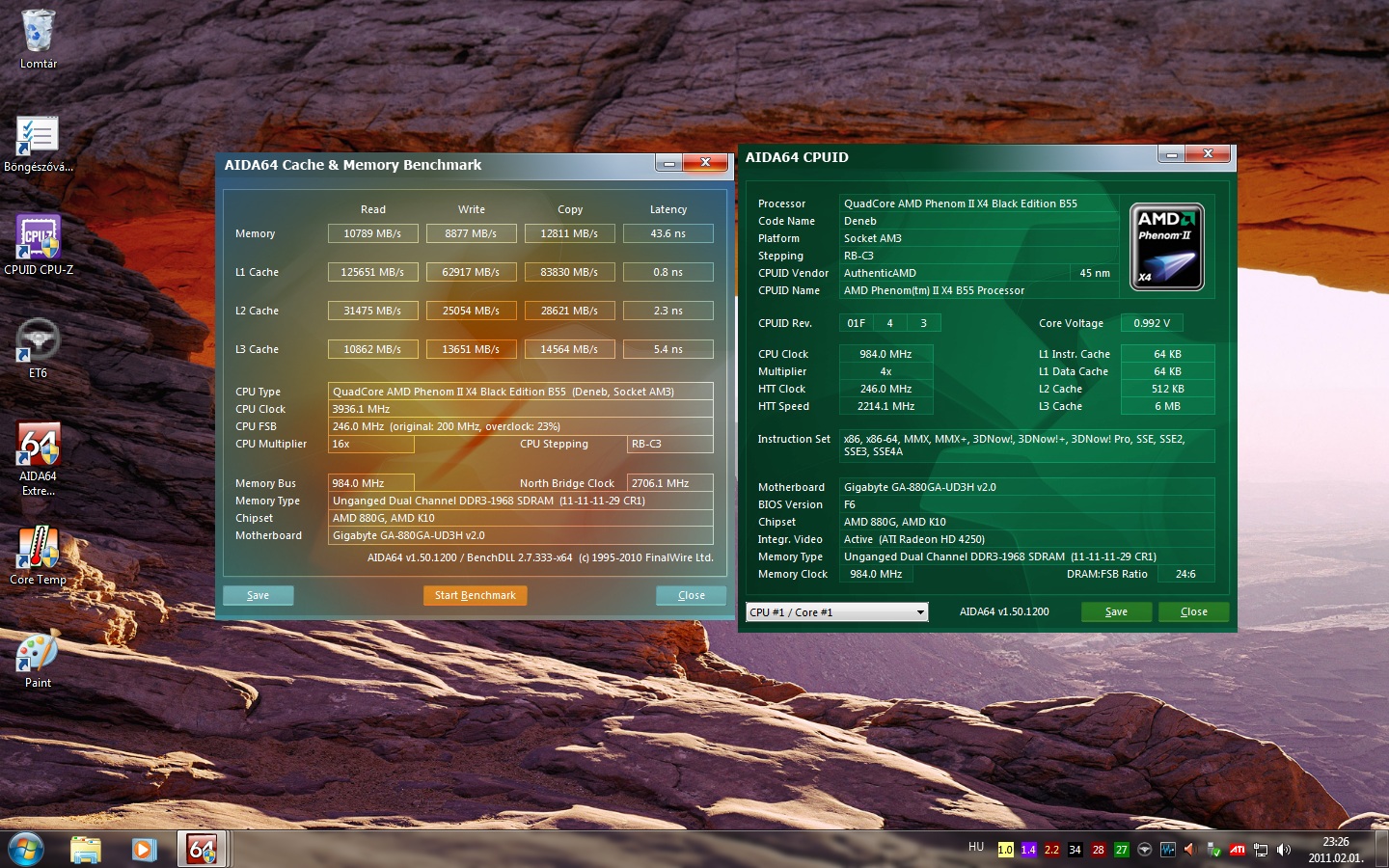
Task: Click the 45 nm process value
Action: point(1094,273)
